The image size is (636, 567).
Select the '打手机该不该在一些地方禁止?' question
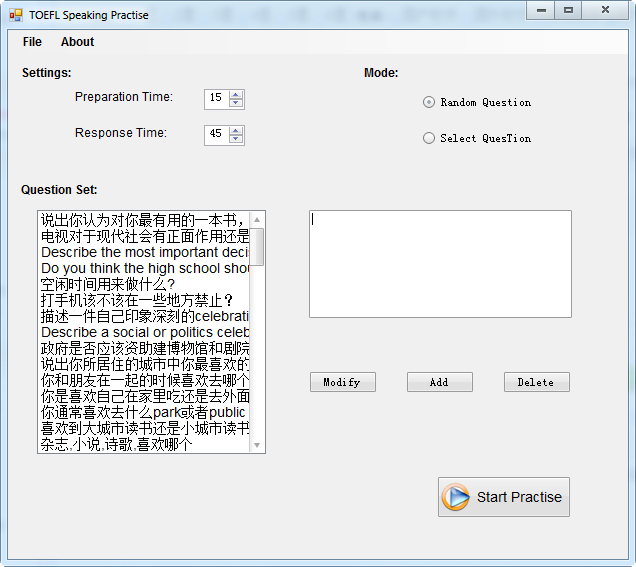click(145, 300)
